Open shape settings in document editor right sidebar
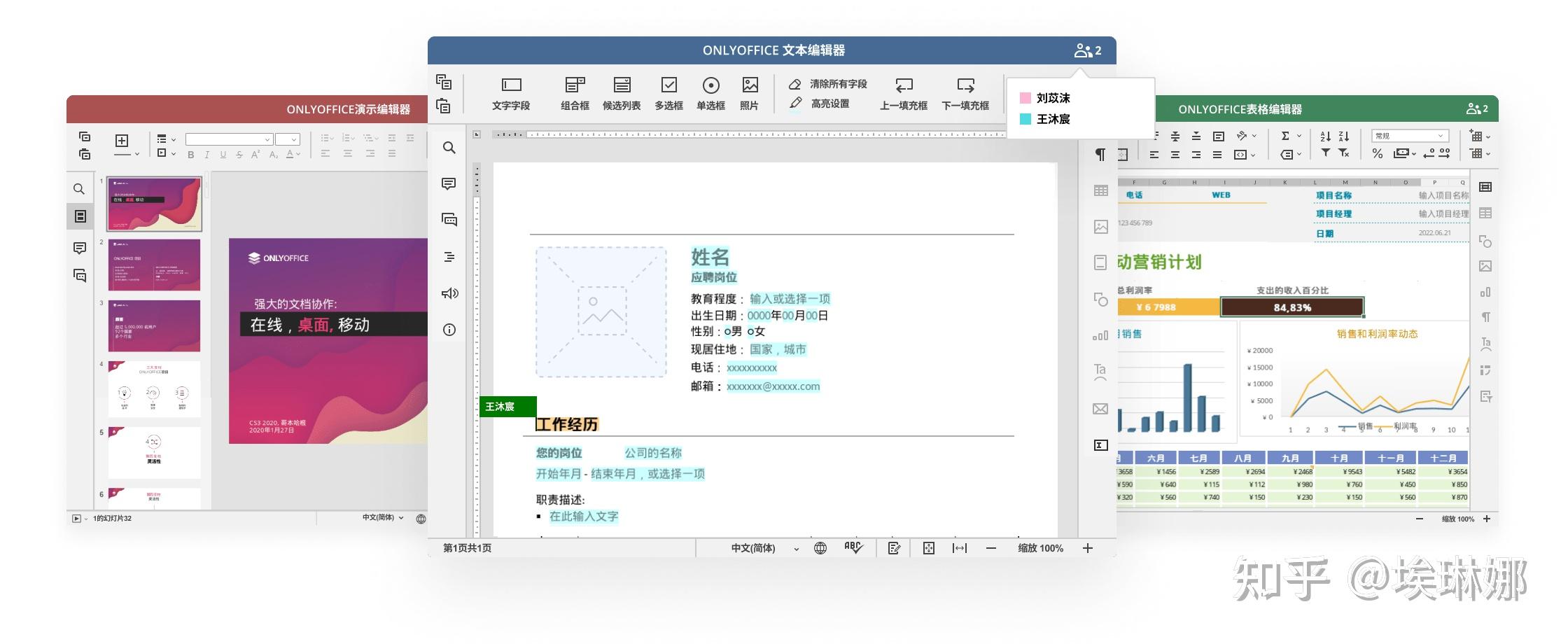Image resolution: width=1568 pixels, height=644 pixels. tap(1100, 300)
